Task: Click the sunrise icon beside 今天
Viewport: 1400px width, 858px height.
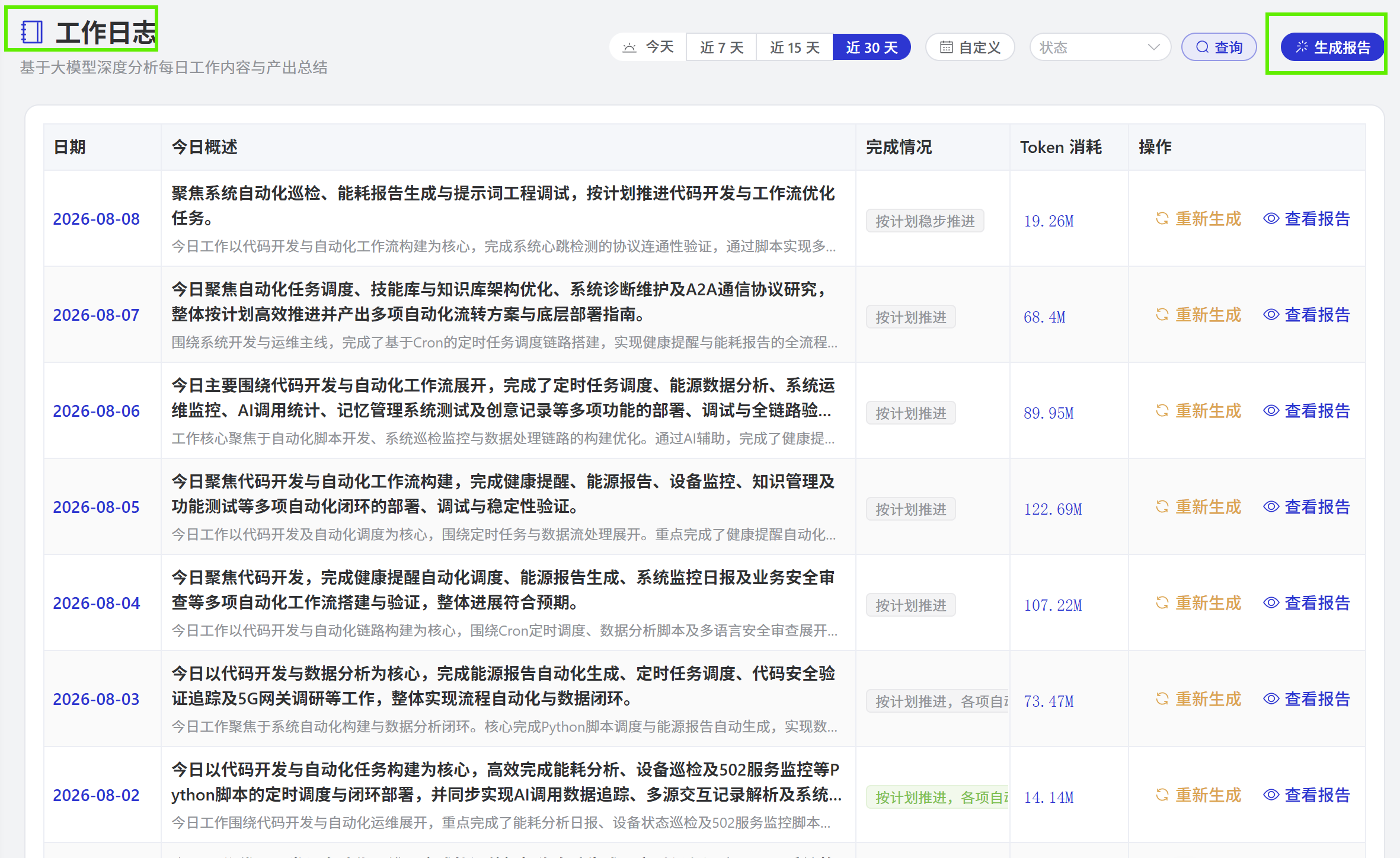Action: pos(629,47)
